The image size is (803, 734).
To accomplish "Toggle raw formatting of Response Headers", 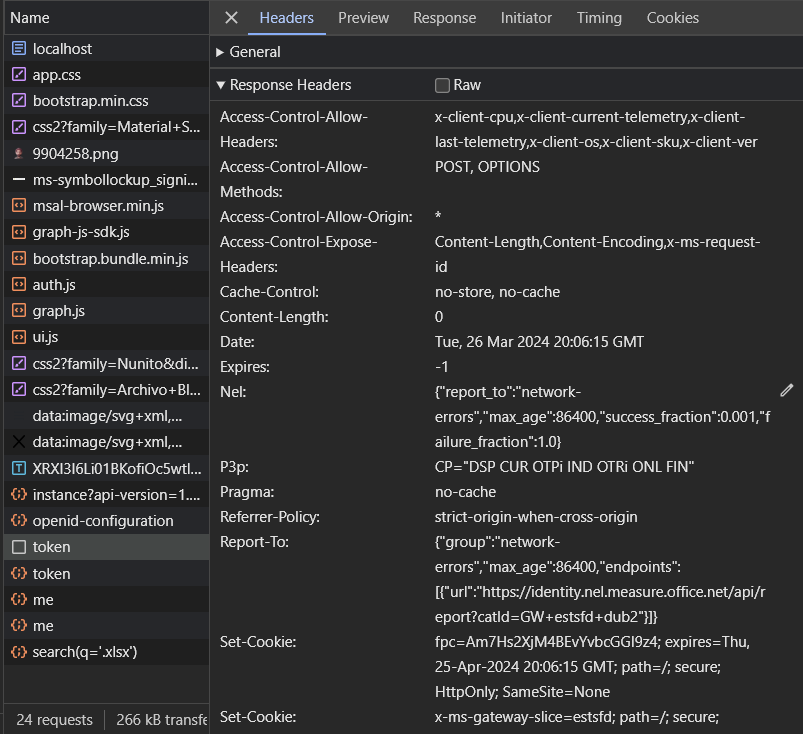I will click(x=441, y=85).
